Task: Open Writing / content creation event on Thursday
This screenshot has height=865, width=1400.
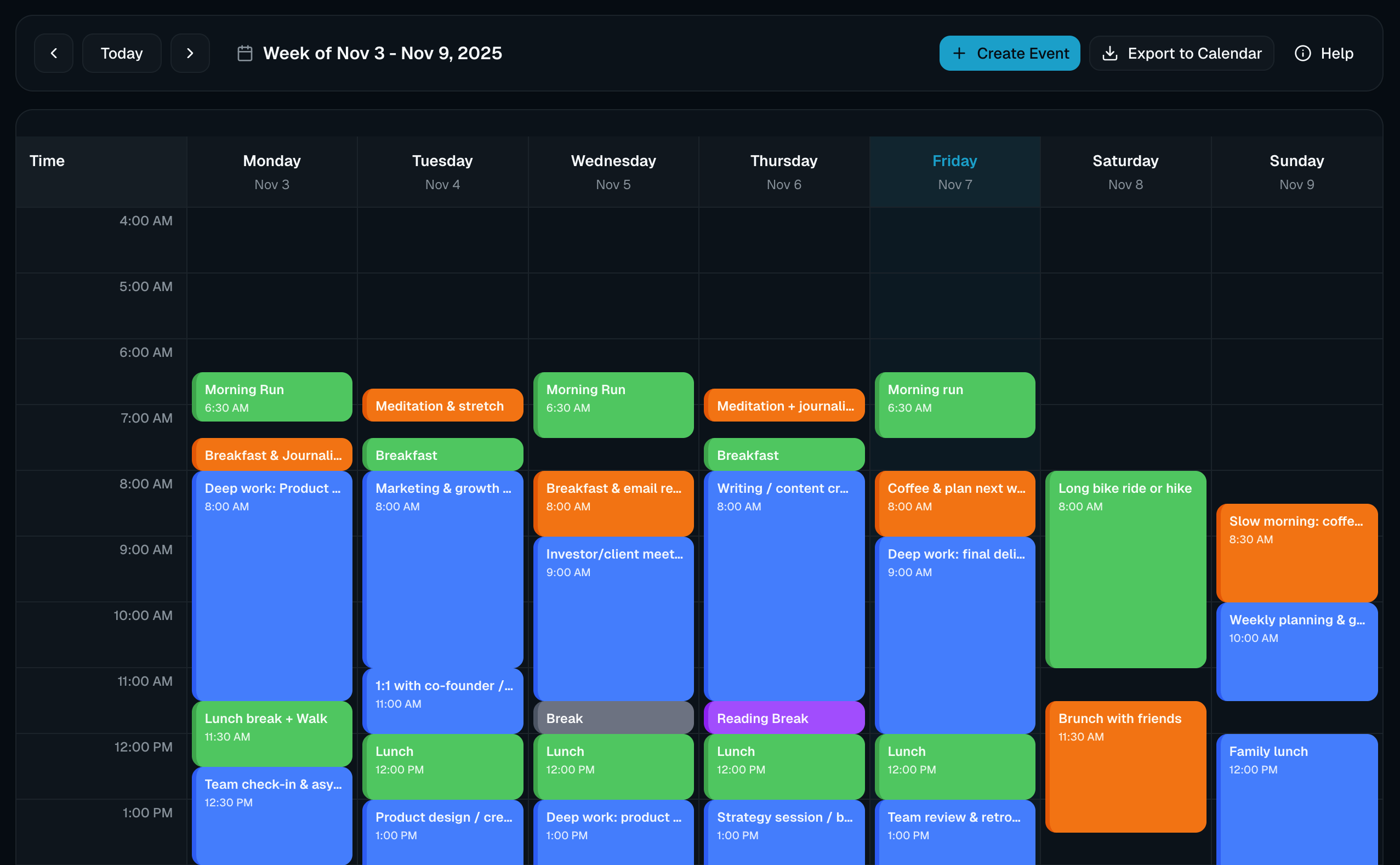Action: (784, 586)
